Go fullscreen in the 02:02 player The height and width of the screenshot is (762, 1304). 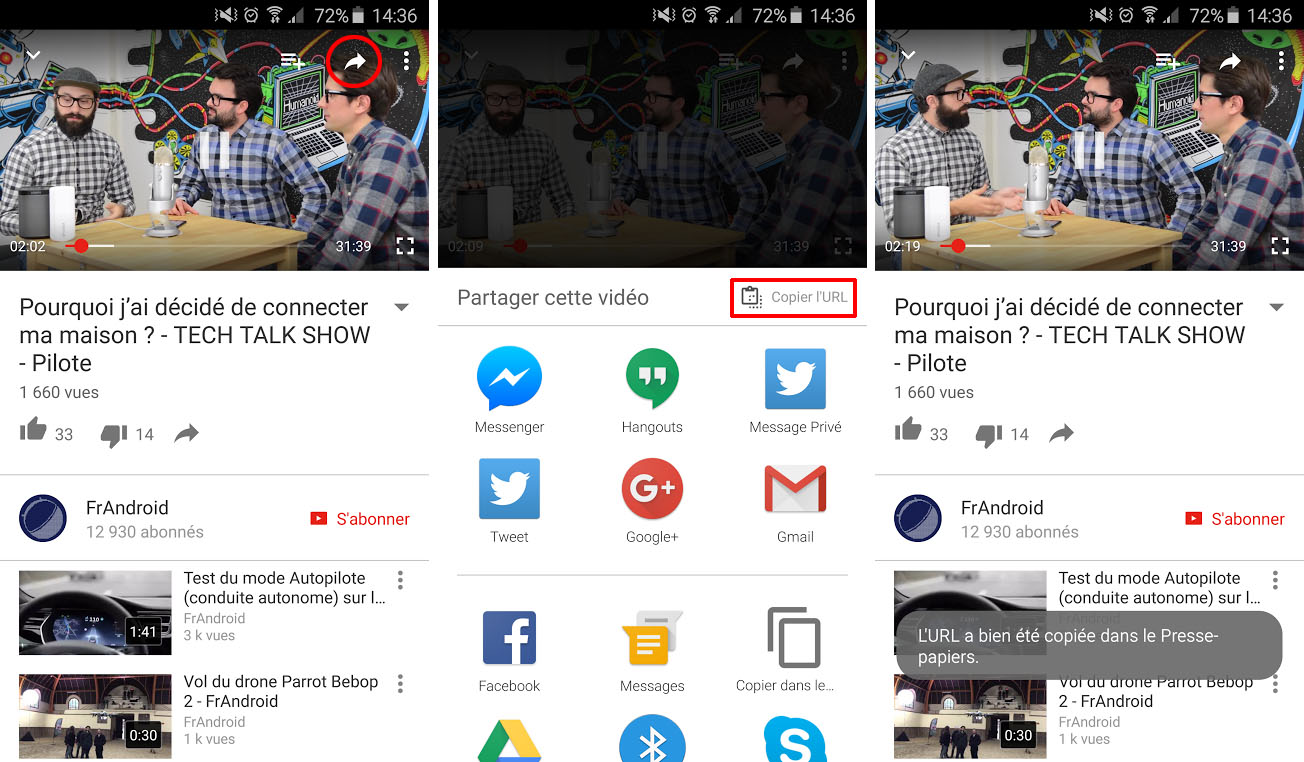point(405,246)
